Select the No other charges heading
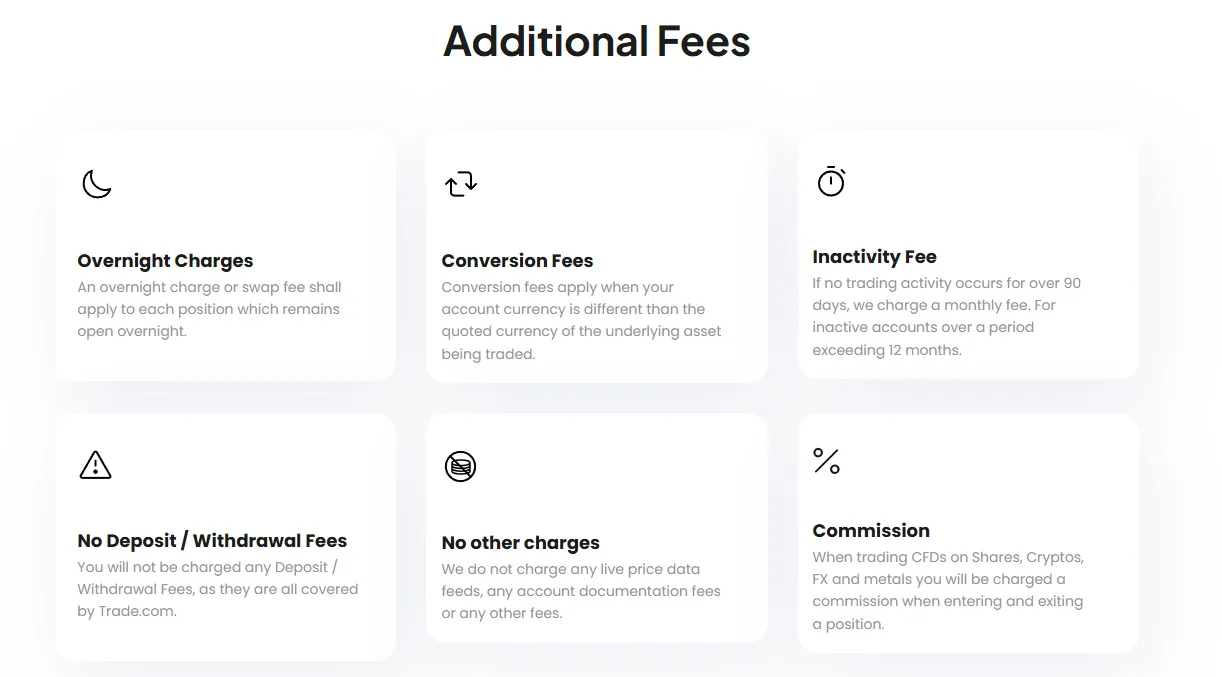This screenshot has height=677, width=1222. click(x=520, y=543)
